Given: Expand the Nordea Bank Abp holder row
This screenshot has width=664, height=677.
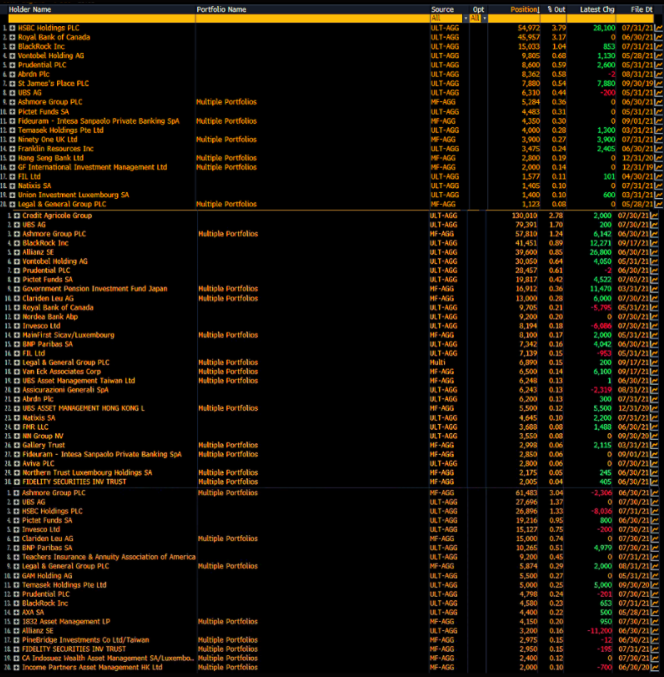Looking at the screenshot, I should coord(16,316).
